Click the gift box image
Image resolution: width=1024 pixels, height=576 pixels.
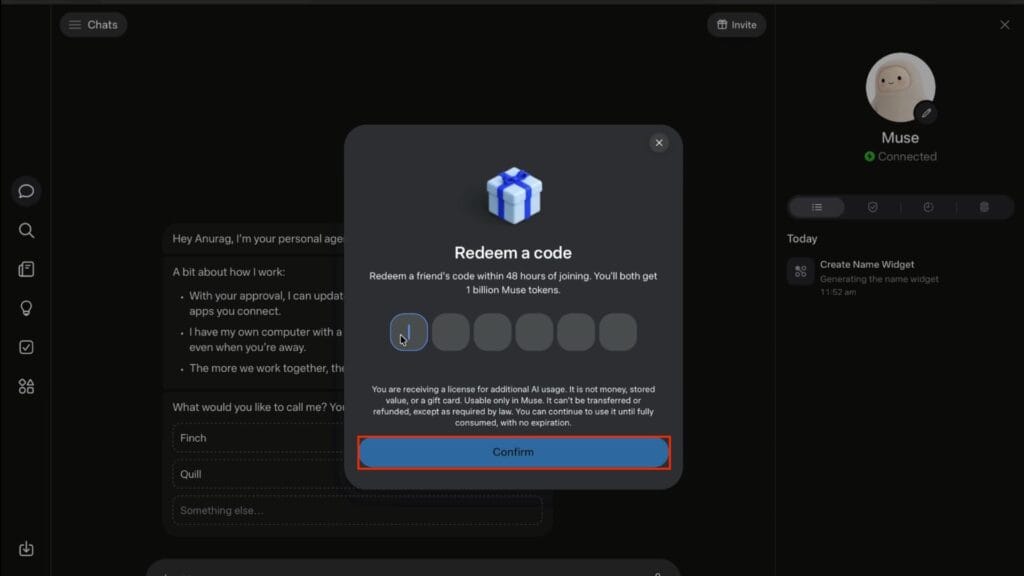coord(514,196)
